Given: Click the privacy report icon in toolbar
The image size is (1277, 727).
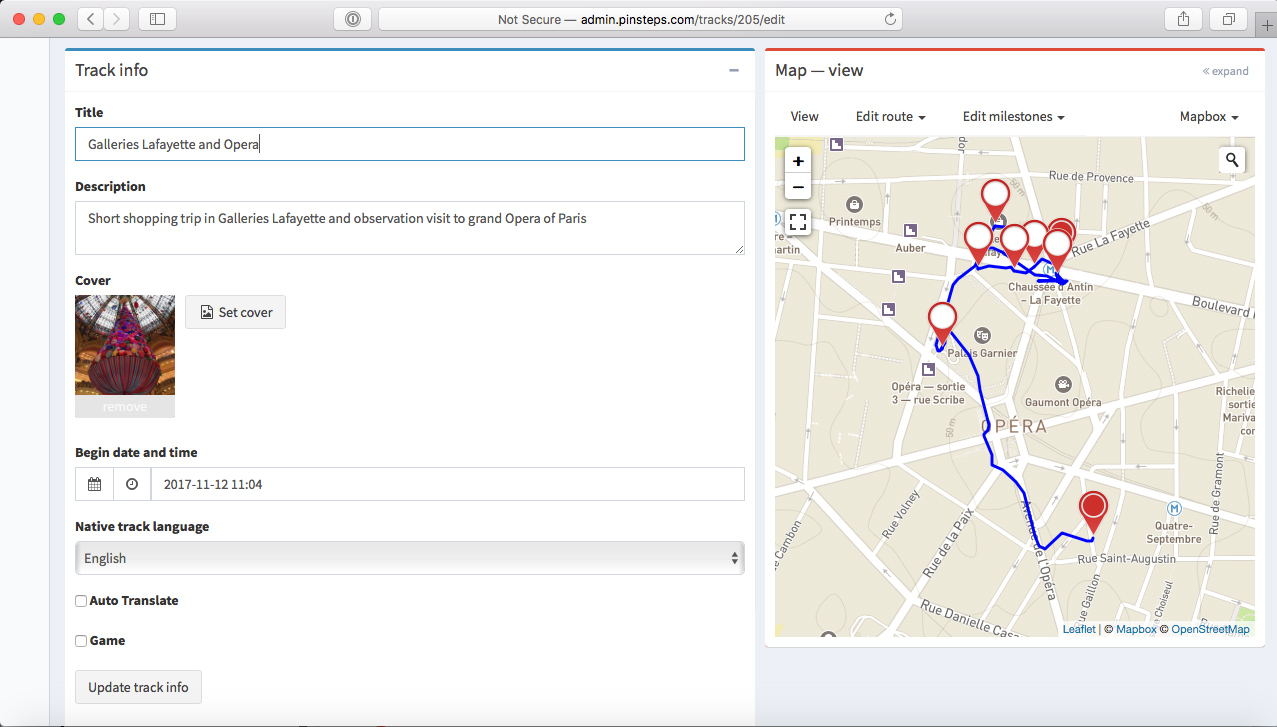Looking at the screenshot, I should coord(352,19).
